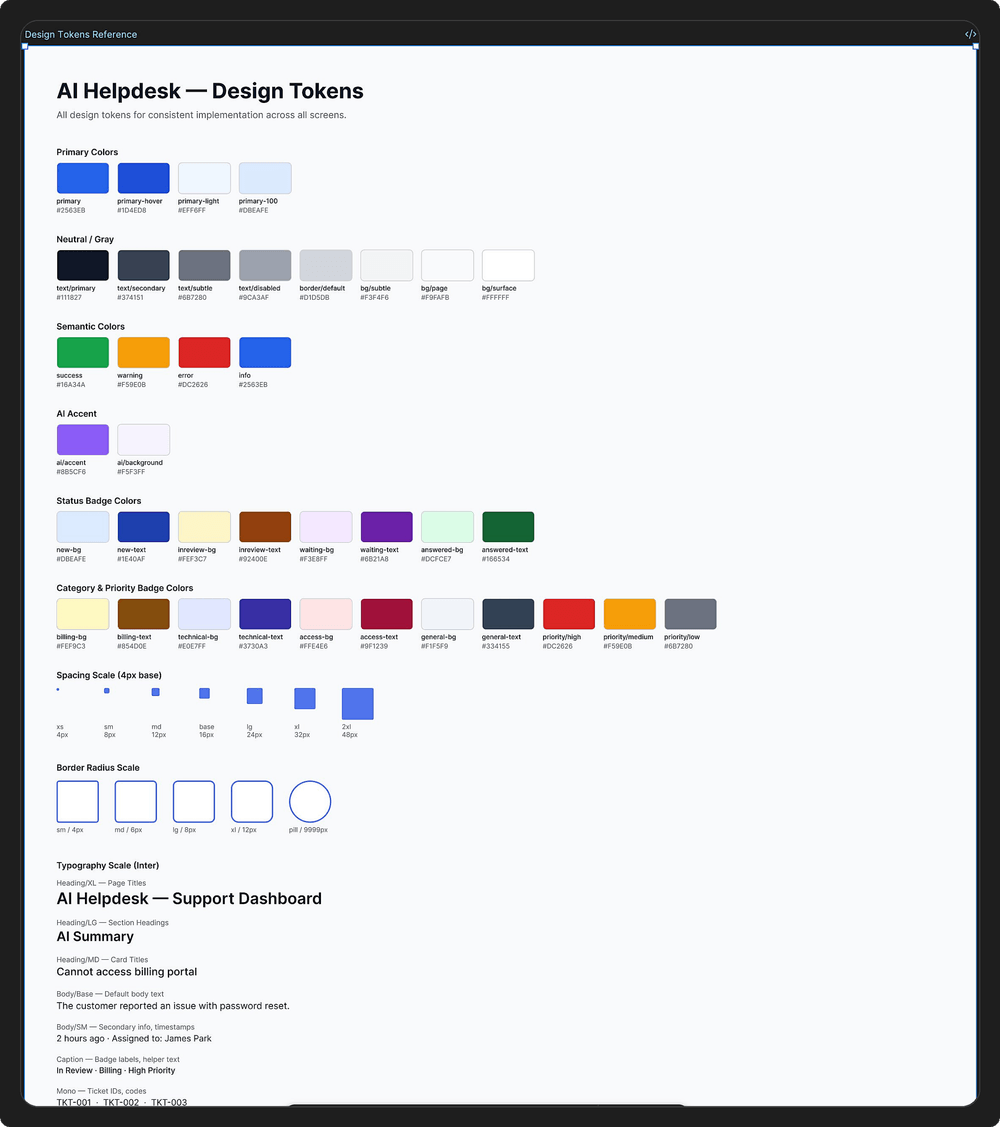Screen dimensions: 1000x1127
Task: Click the general-bg swatch
Action: coord(447,614)
